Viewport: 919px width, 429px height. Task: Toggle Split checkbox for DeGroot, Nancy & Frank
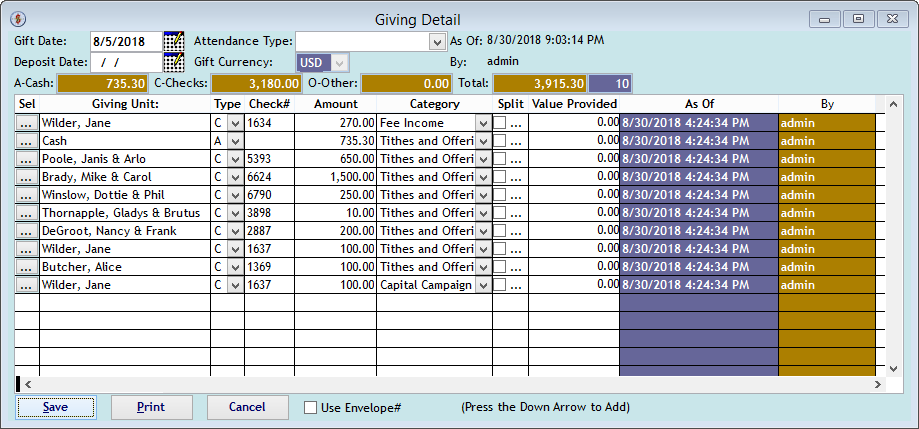[x=500, y=231]
